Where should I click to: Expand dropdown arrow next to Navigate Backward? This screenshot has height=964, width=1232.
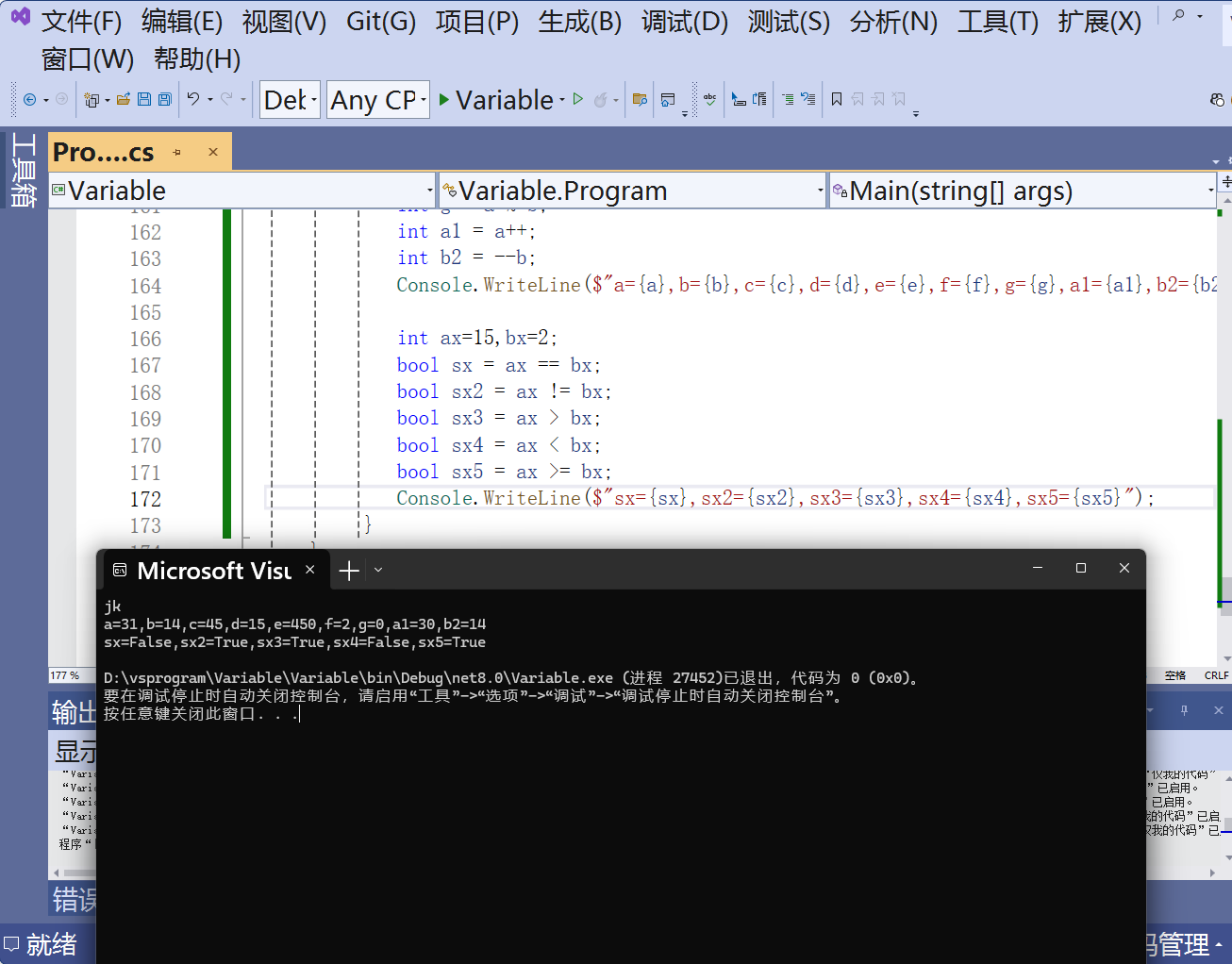pyautogui.click(x=46, y=100)
